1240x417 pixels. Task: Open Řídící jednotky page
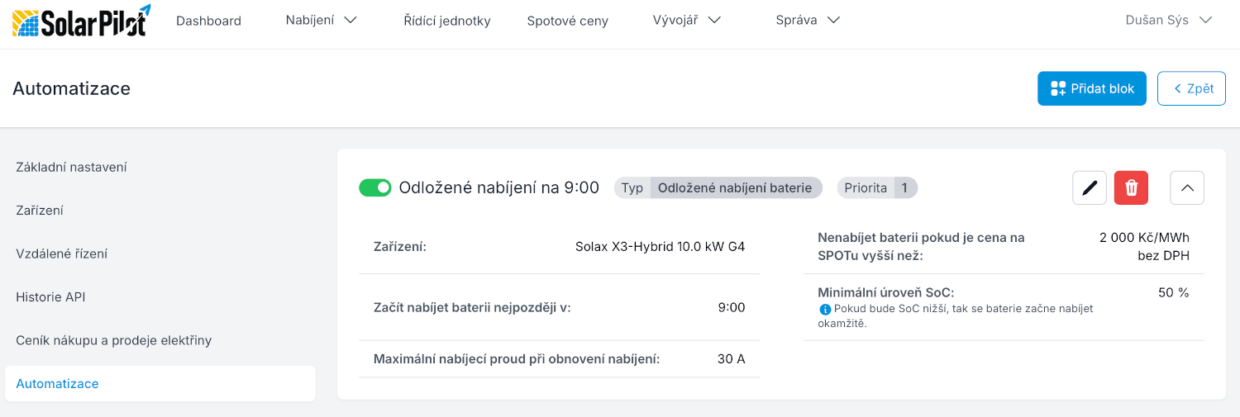pyautogui.click(x=447, y=21)
